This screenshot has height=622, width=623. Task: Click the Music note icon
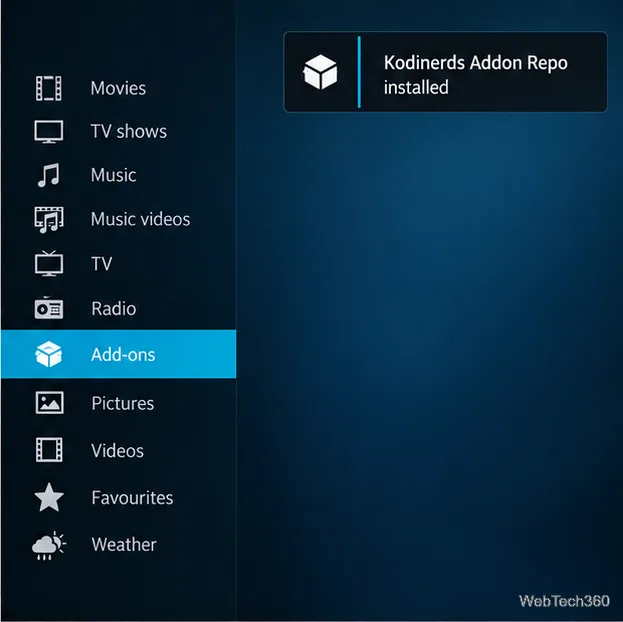pos(48,175)
